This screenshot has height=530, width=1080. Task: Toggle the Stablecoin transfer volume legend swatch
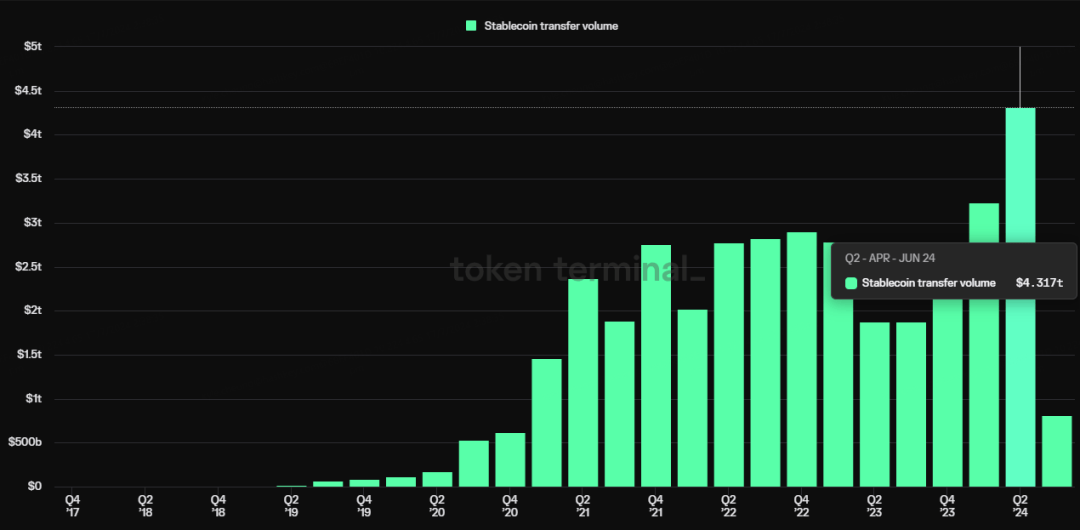tap(471, 26)
